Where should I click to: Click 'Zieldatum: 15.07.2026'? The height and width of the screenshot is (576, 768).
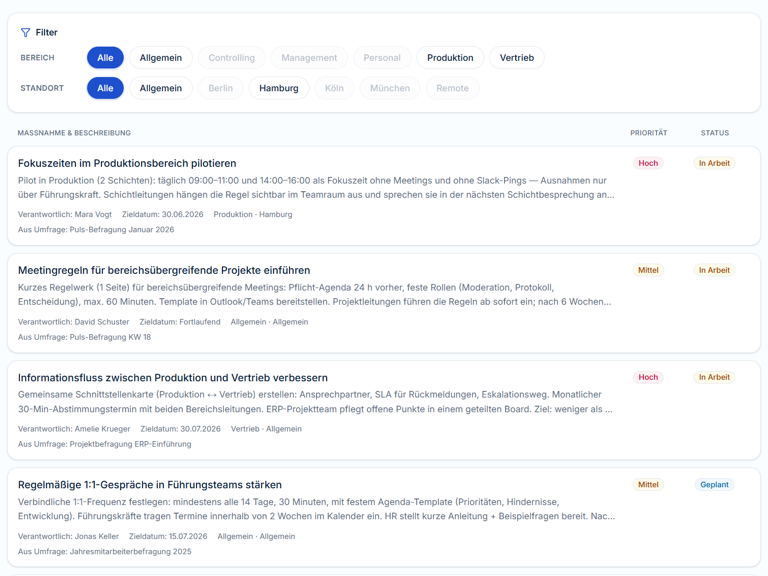[x=168, y=536]
